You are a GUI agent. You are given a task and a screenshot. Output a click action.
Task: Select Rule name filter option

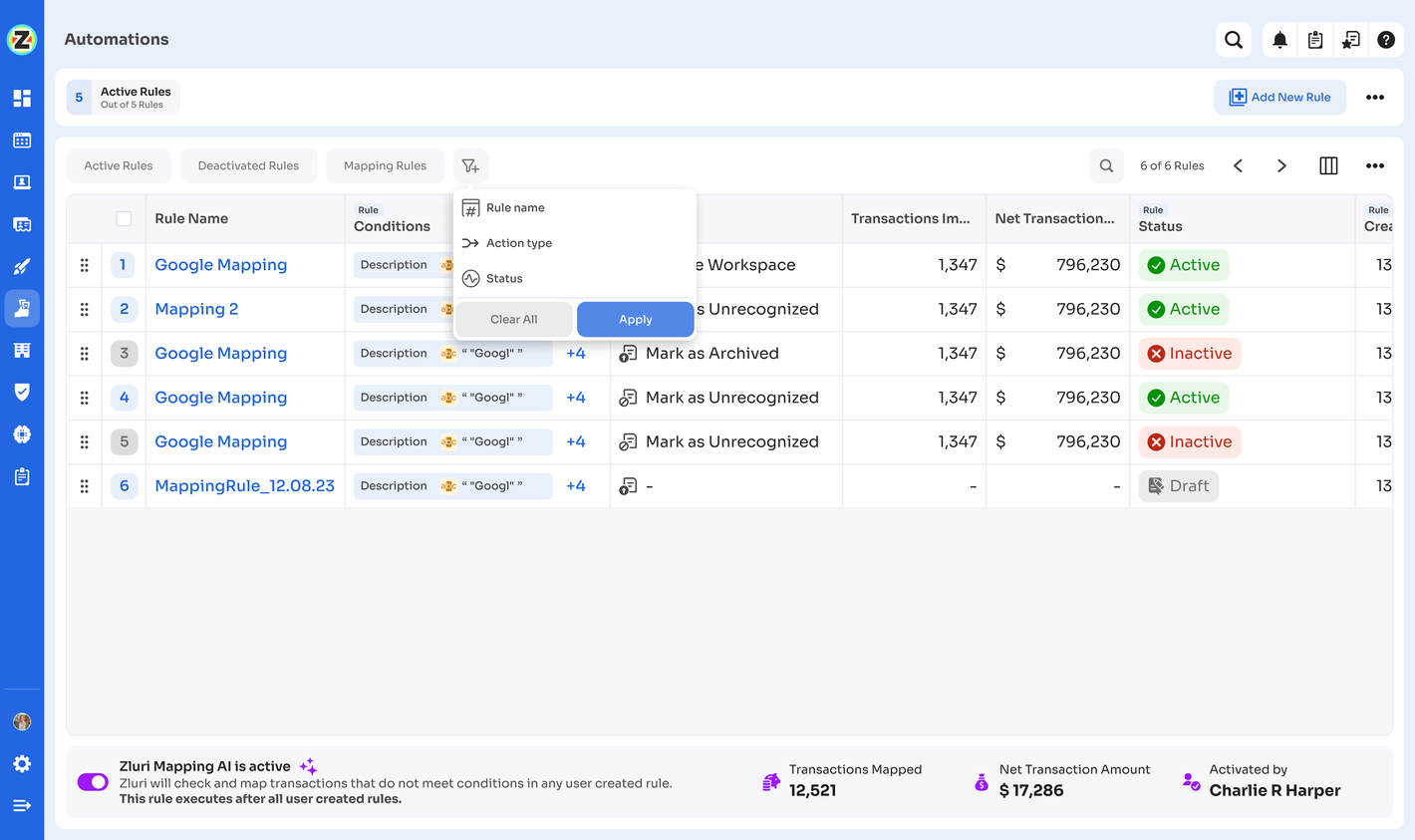[x=574, y=208]
